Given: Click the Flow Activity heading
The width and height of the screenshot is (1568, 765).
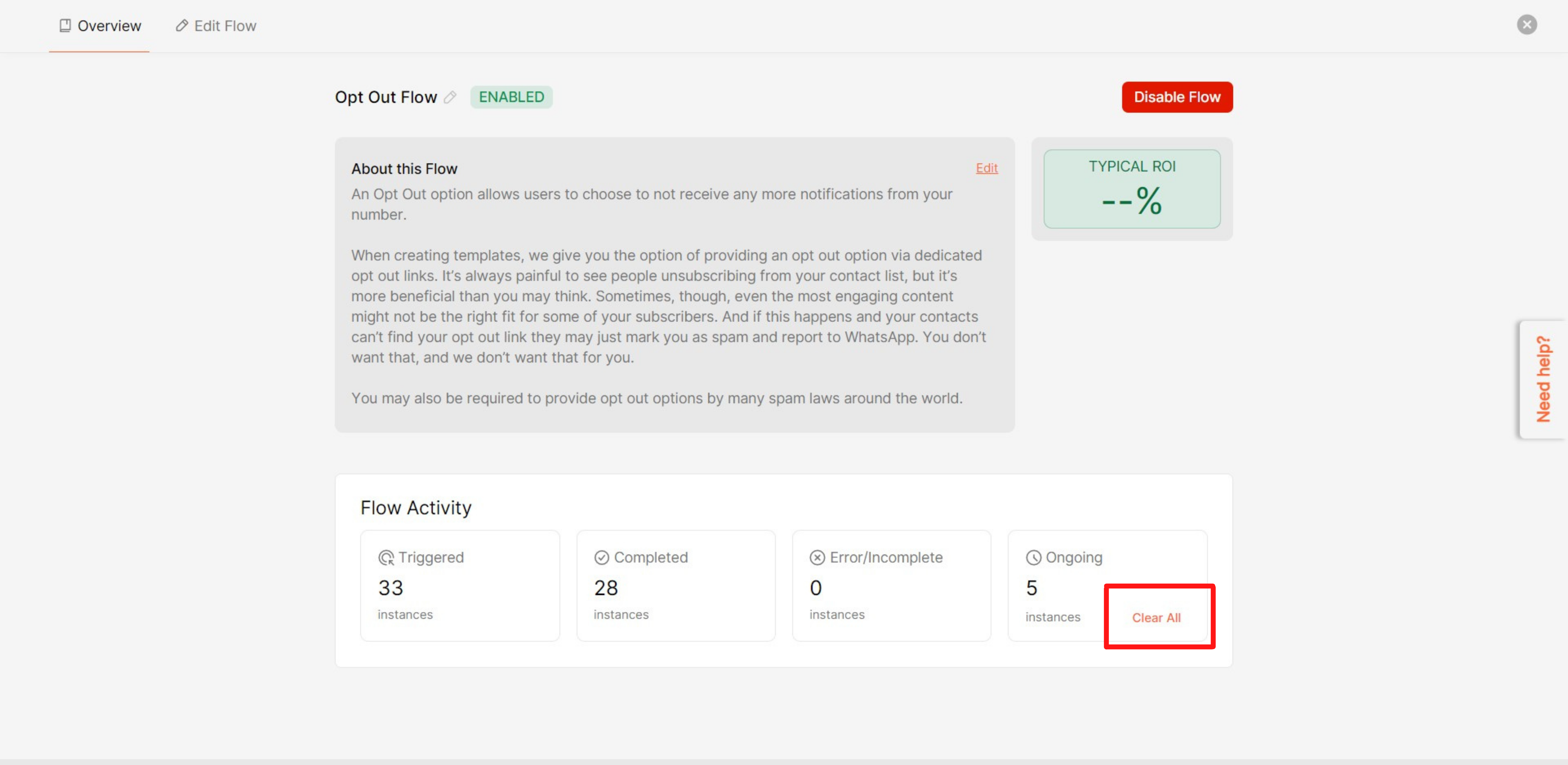Looking at the screenshot, I should click(416, 508).
